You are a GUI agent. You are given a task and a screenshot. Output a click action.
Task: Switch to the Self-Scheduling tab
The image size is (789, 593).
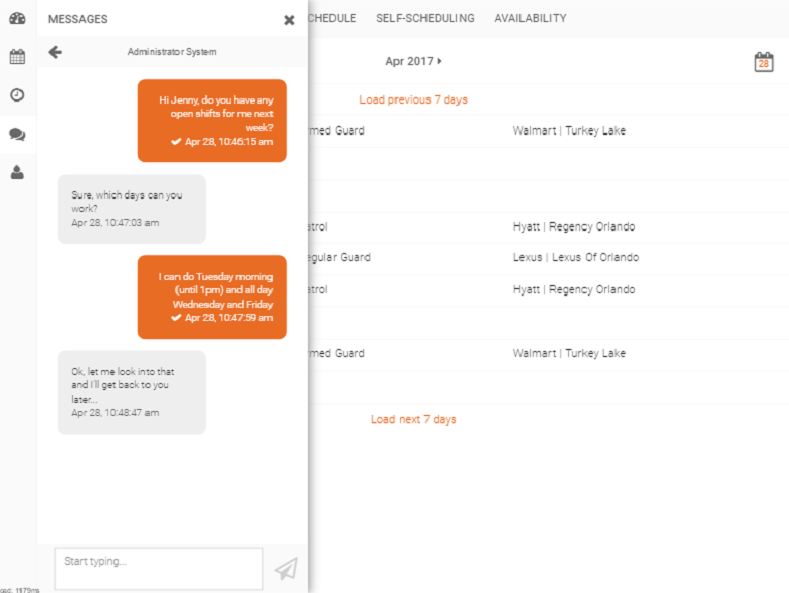425,18
